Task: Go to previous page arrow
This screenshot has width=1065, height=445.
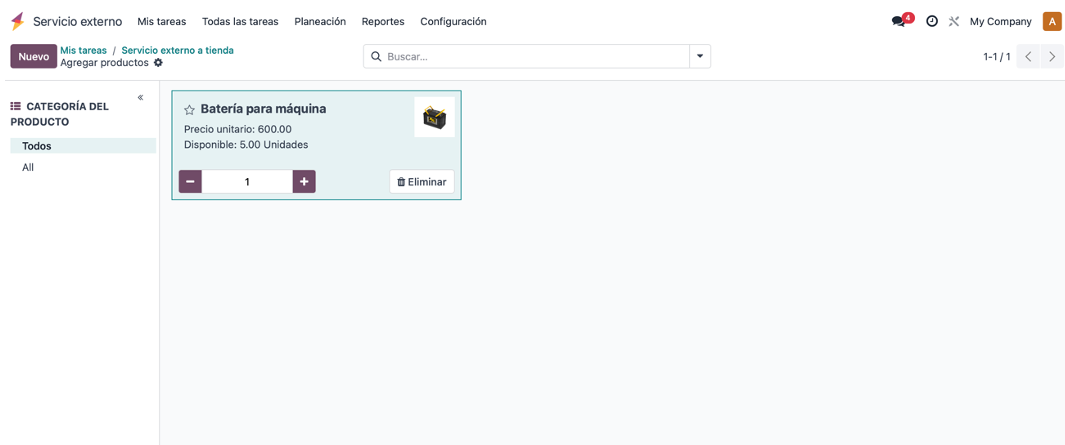Action: 1028,56
